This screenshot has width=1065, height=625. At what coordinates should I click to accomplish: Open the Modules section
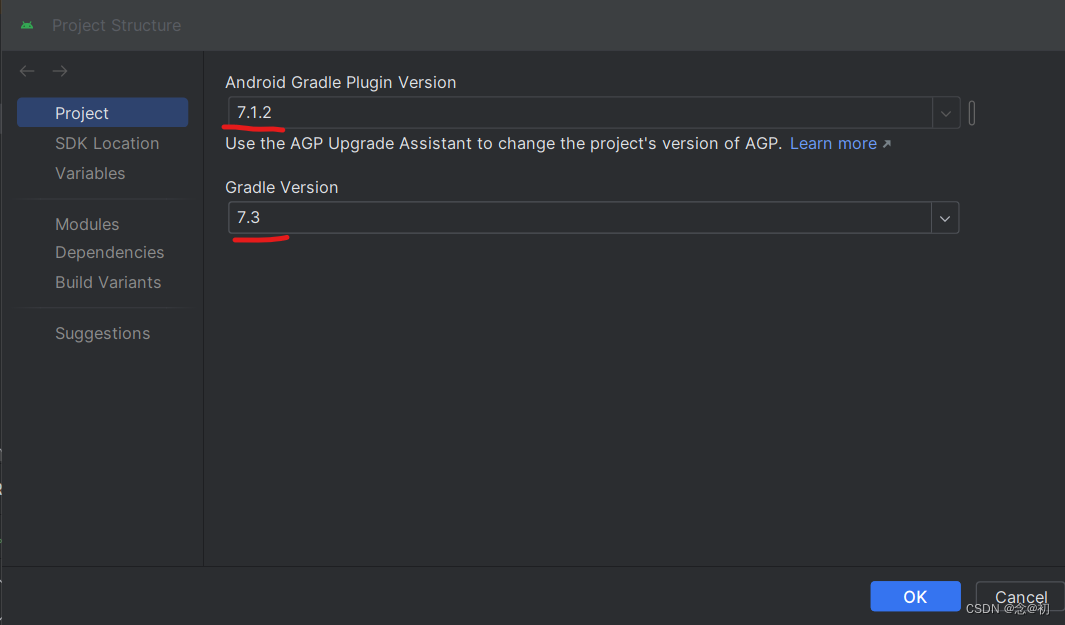click(86, 224)
